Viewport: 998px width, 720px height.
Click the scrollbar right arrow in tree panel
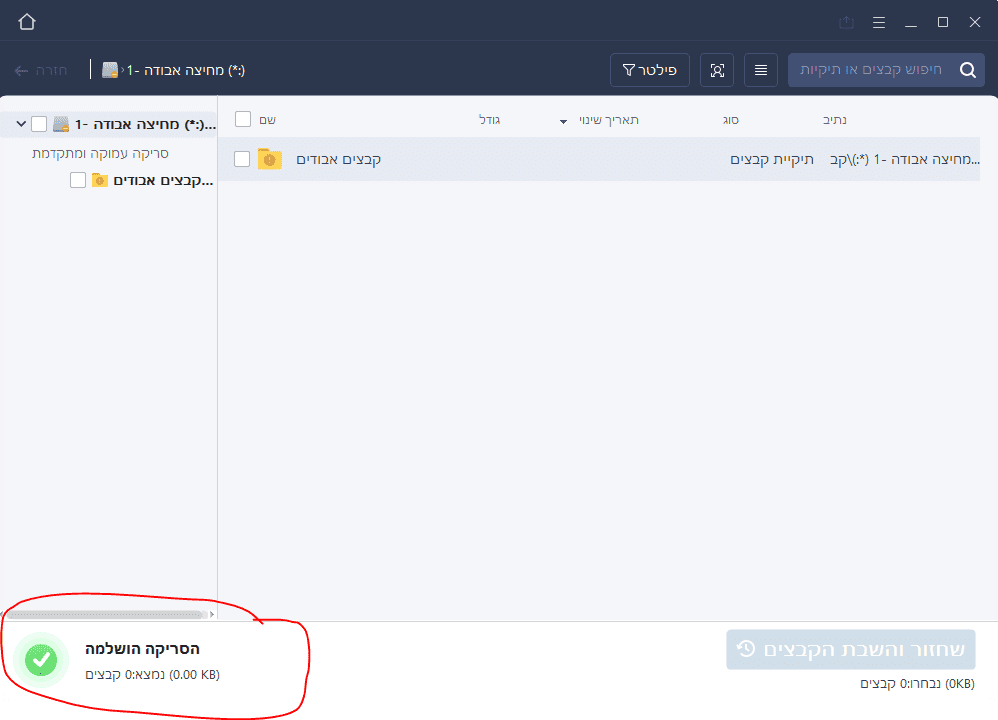212,614
